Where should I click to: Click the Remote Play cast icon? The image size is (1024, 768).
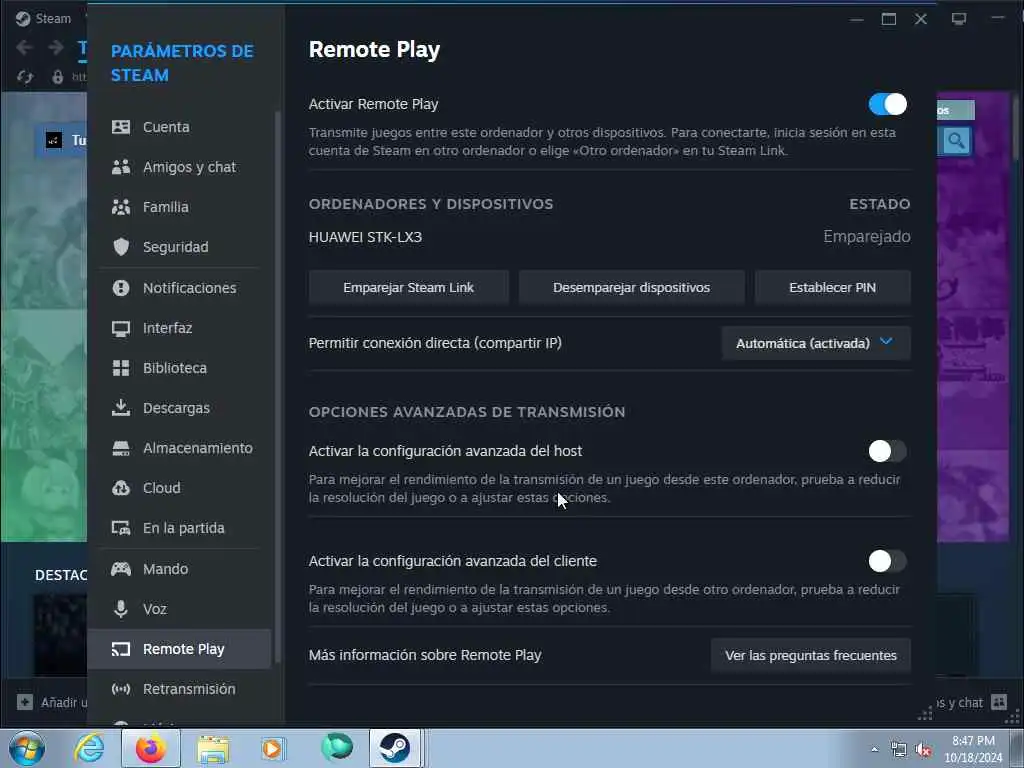point(121,648)
